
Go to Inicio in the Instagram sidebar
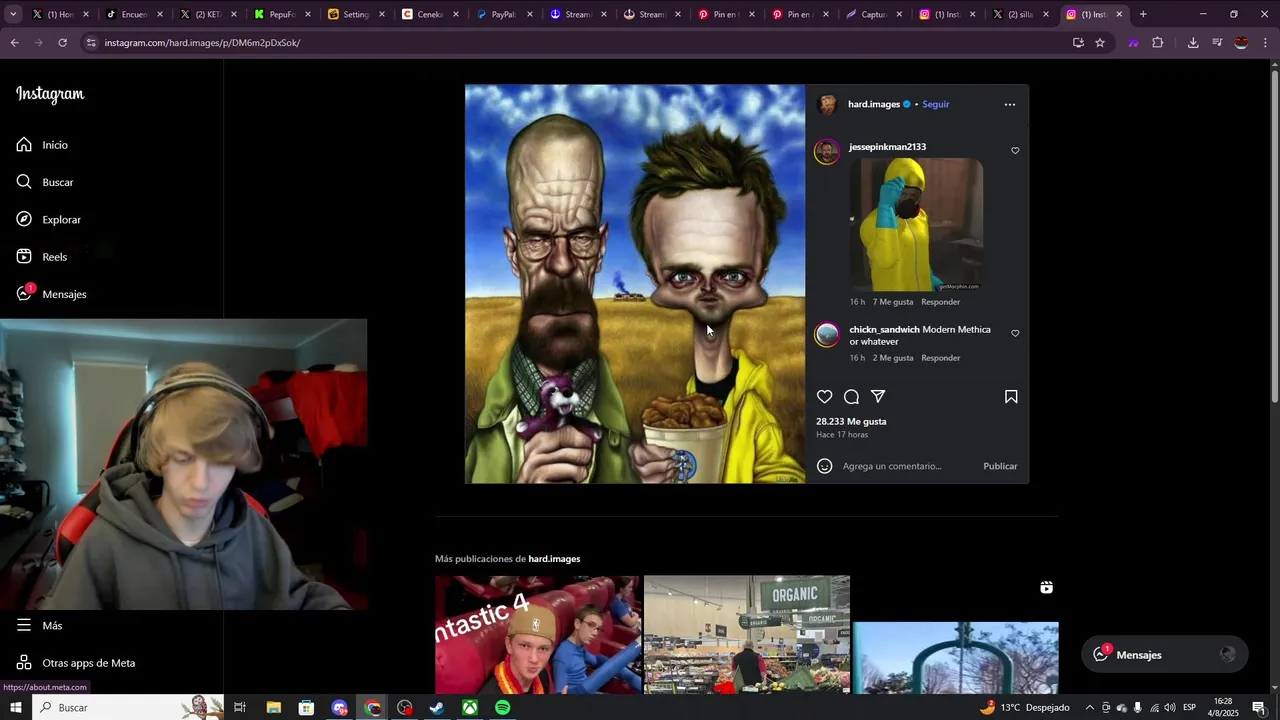point(42,145)
